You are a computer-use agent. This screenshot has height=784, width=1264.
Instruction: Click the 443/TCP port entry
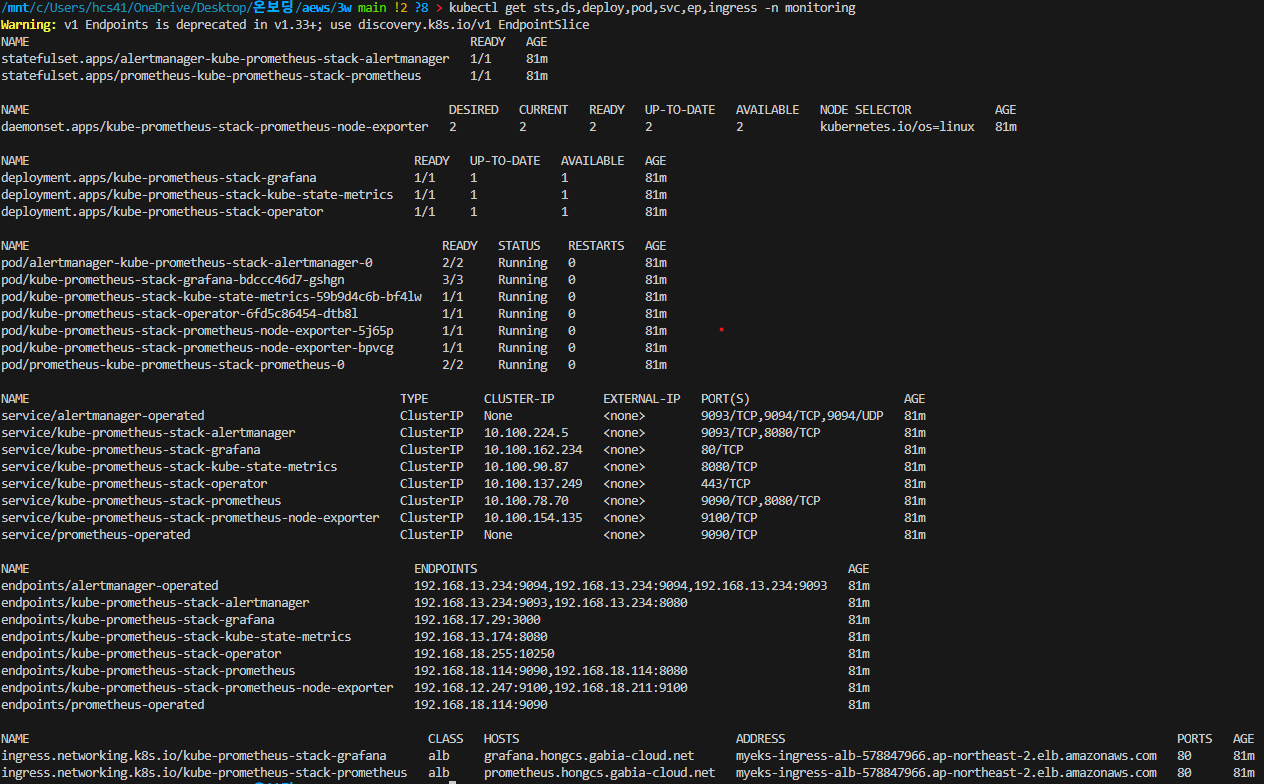726,484
